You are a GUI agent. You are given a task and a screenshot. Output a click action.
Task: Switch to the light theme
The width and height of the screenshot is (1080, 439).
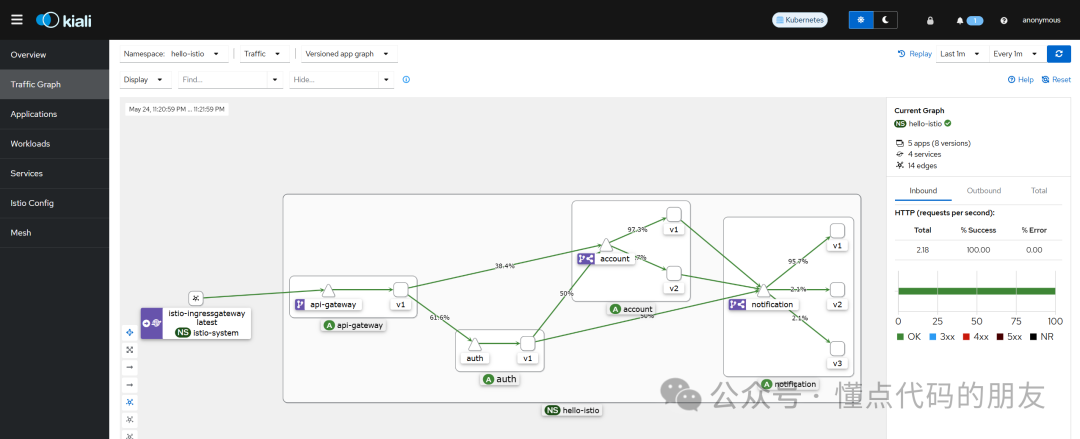(861, 20)
